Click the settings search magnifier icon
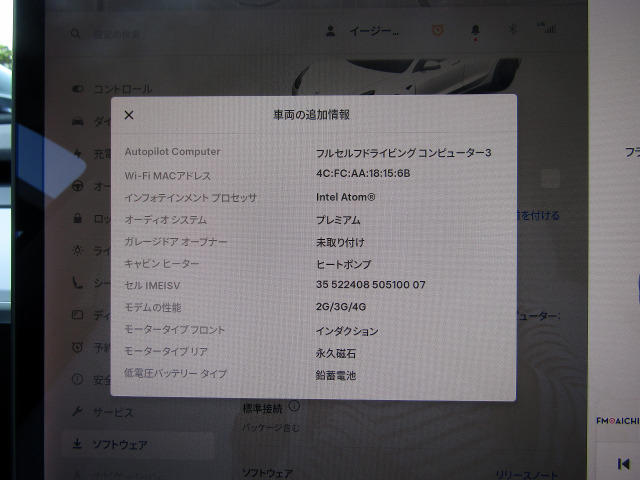Screen dimensions: 640x480 (76, 33)
